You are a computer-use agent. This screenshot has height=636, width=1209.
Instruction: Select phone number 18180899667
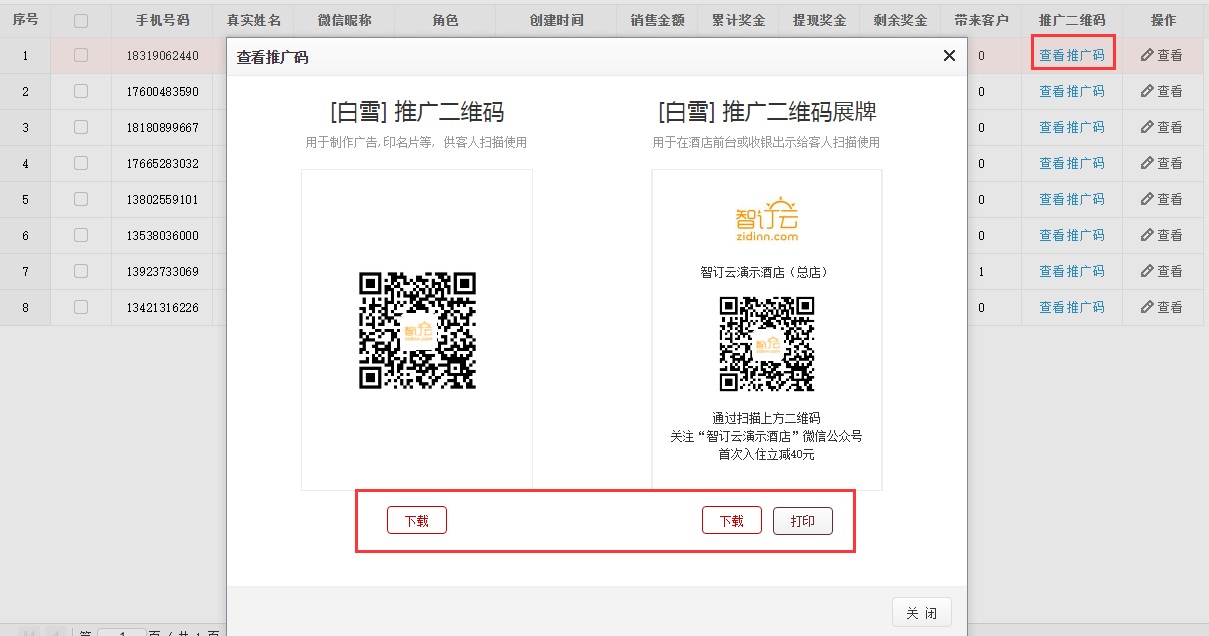point(162,128)
